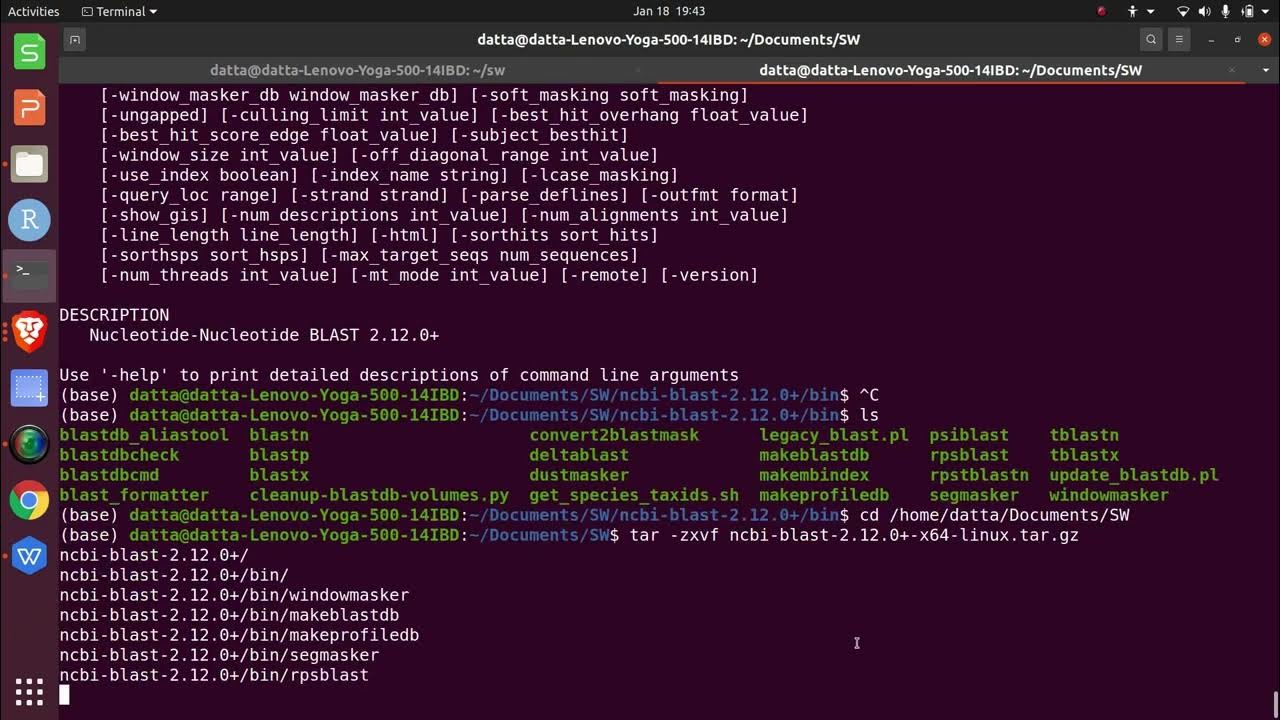Image resolution: width=1280 pixels, height=720 pixels.
Task: Open WPS Spreadsheets from the dock
Action: coord(29,51)
